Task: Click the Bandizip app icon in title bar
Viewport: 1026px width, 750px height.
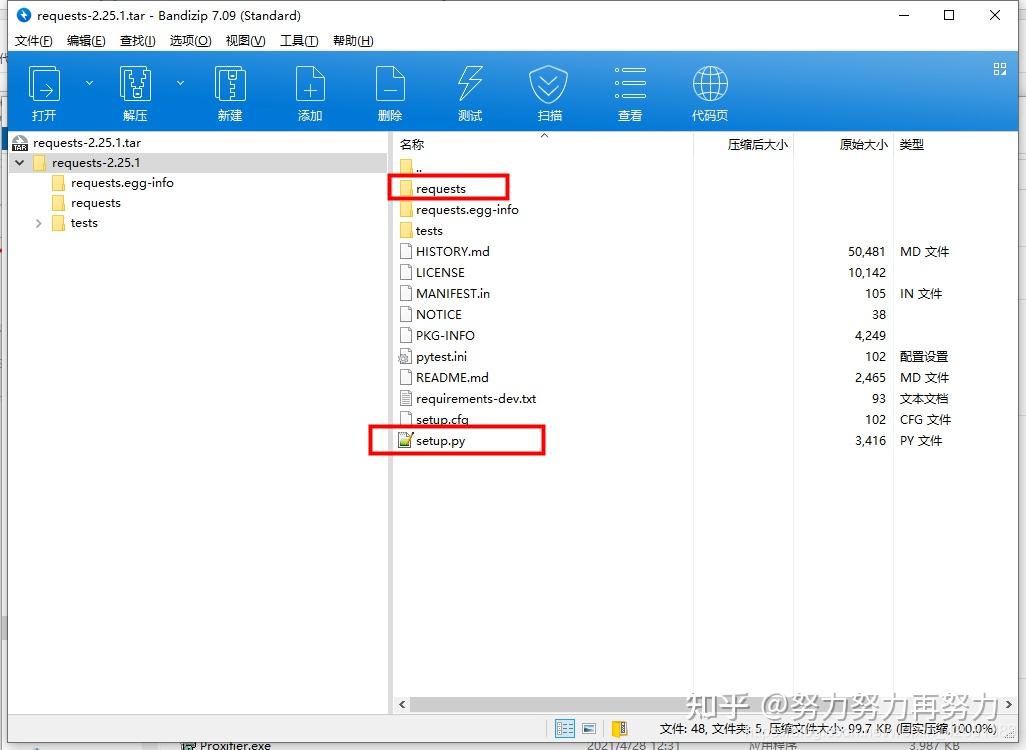Action: (x=24, y=14)
